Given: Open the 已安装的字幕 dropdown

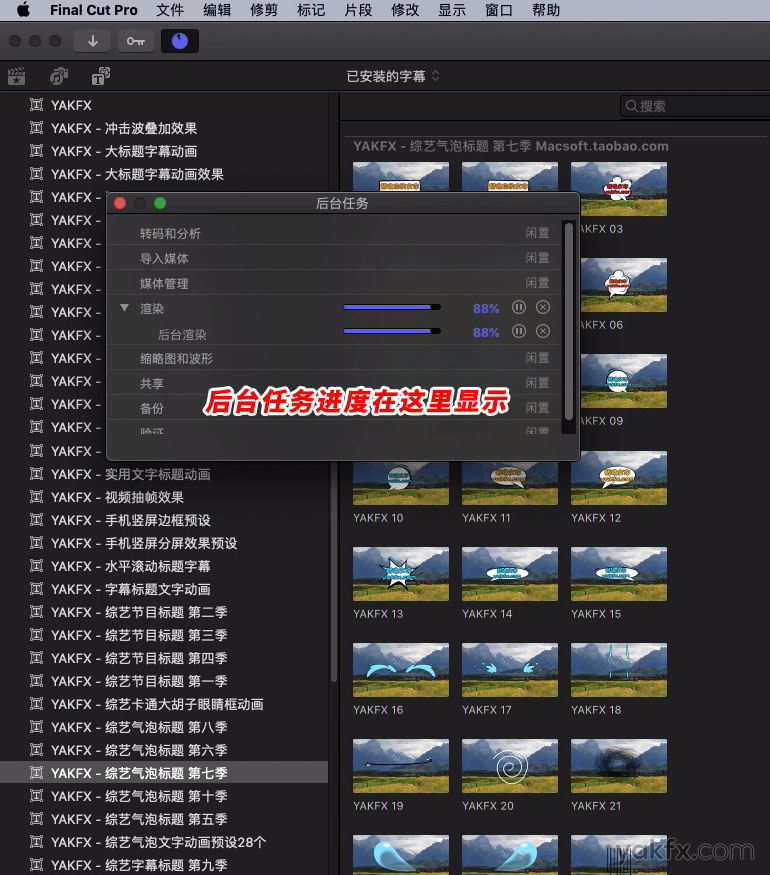Looking at the screenshot, I should pos(393,76).
